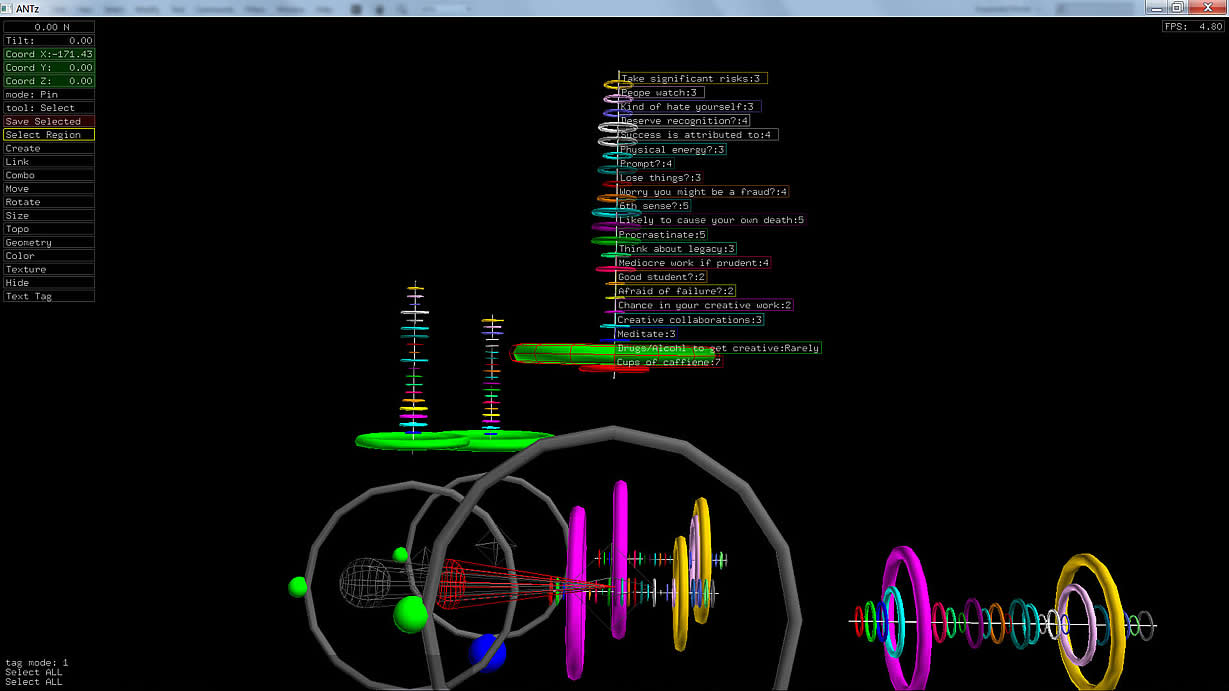The image size is (1229, 691).
Task: Select the blue sphere node
Action: (488, 653)
